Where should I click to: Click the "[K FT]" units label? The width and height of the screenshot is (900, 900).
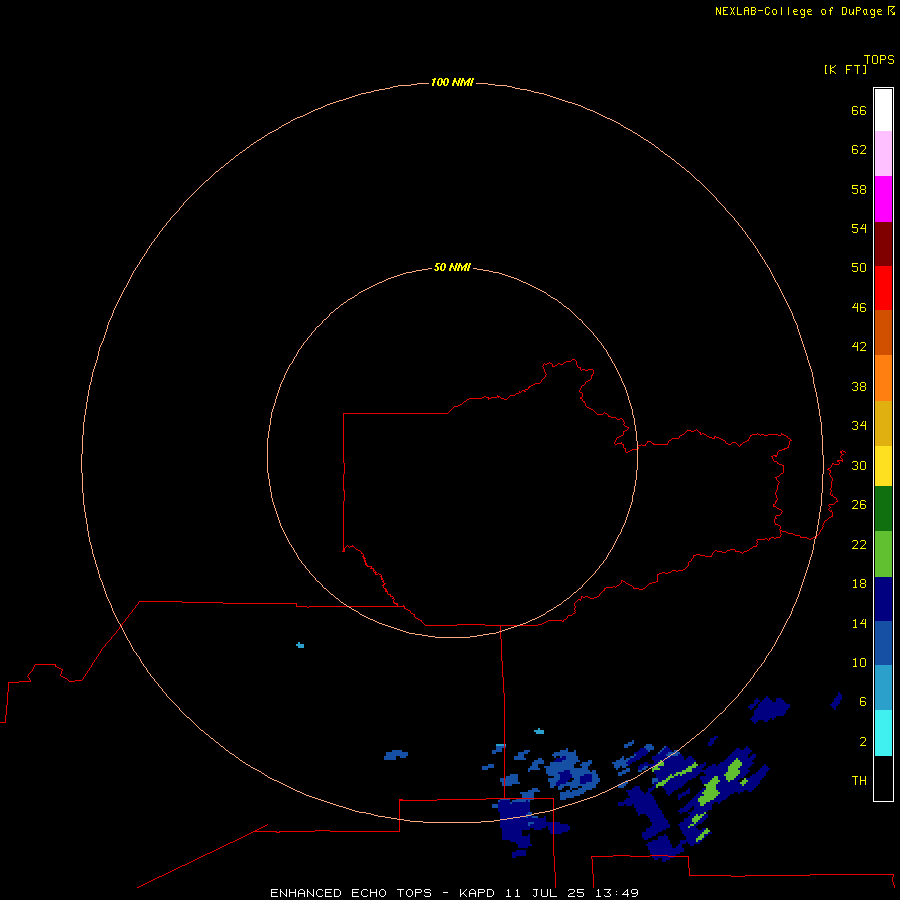(x=845, y=69)
